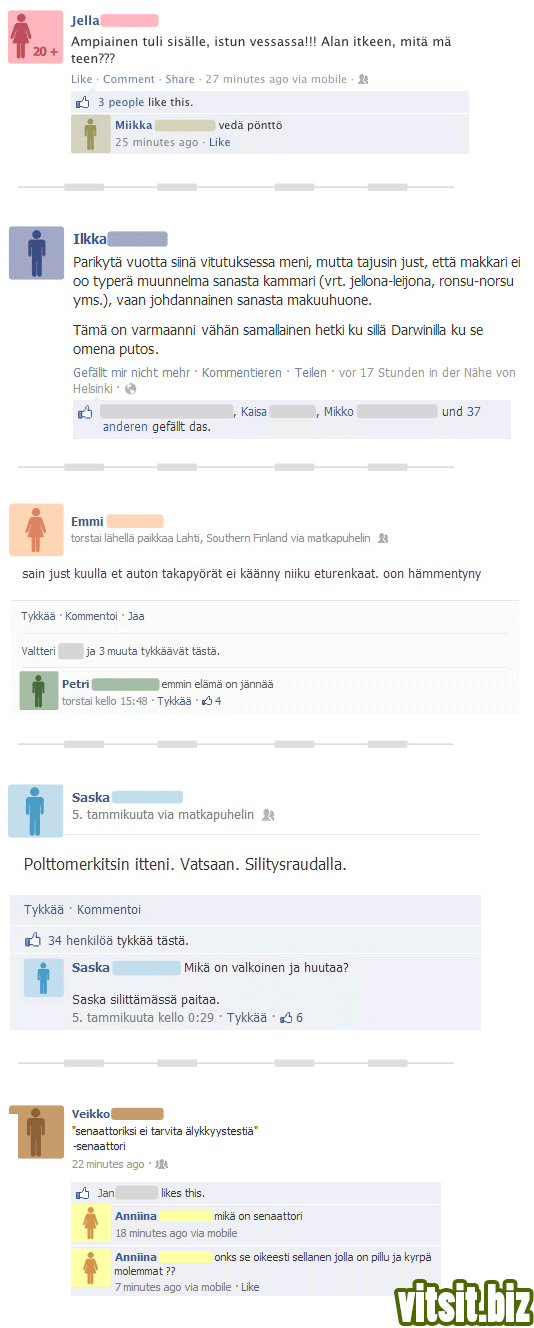Open Petri's green comment avatar
Image resolution: width=534 pixels, height=1328 pixels.
click(39, 691)
